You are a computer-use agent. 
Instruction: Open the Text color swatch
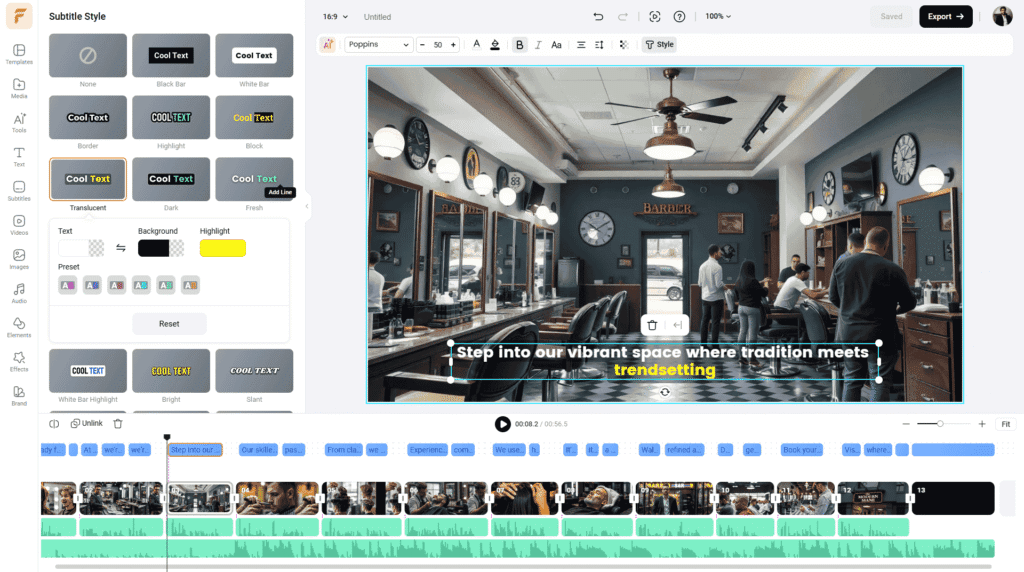81,248
